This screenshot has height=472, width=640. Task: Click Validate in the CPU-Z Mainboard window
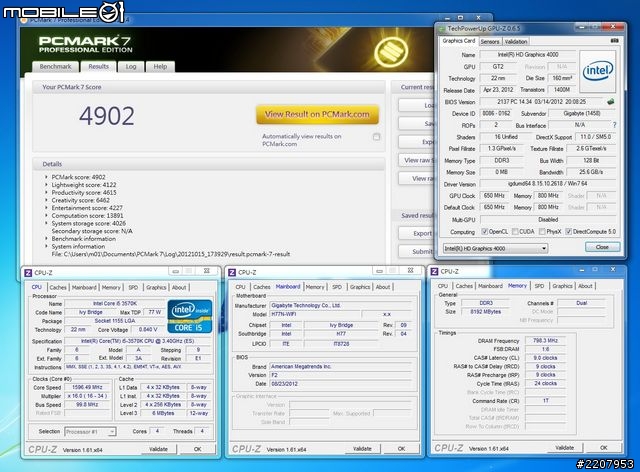coord(362,449)
